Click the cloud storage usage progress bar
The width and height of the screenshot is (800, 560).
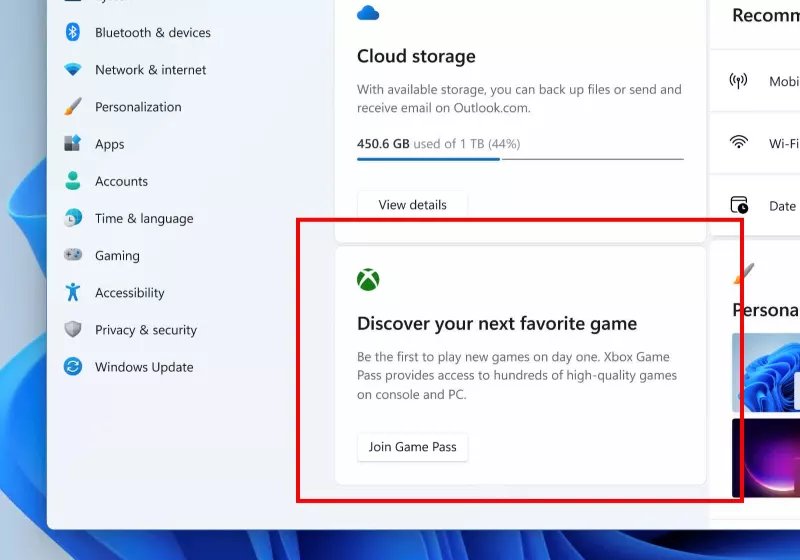coord(520,159)
